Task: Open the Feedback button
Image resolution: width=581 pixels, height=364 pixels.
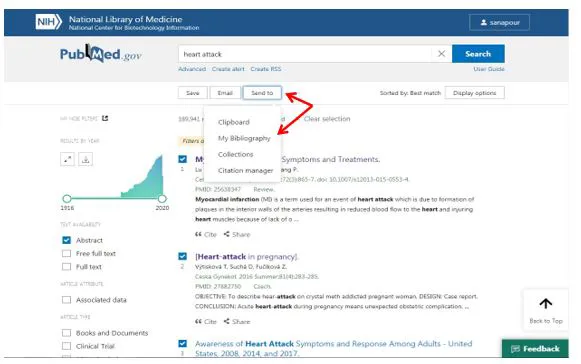Action: 535,348
